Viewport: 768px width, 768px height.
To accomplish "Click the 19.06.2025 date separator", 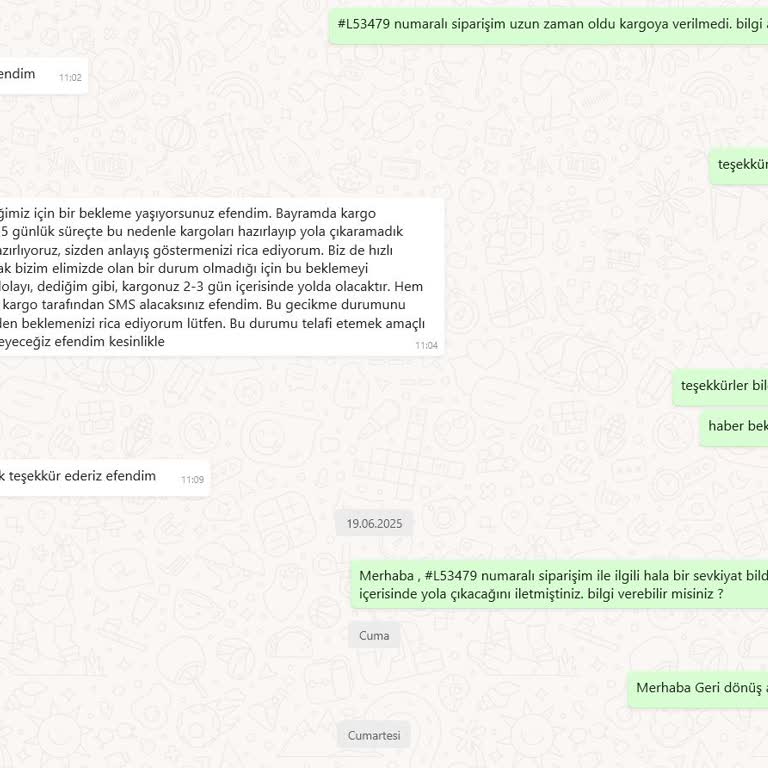I will [x=374, y=524].
